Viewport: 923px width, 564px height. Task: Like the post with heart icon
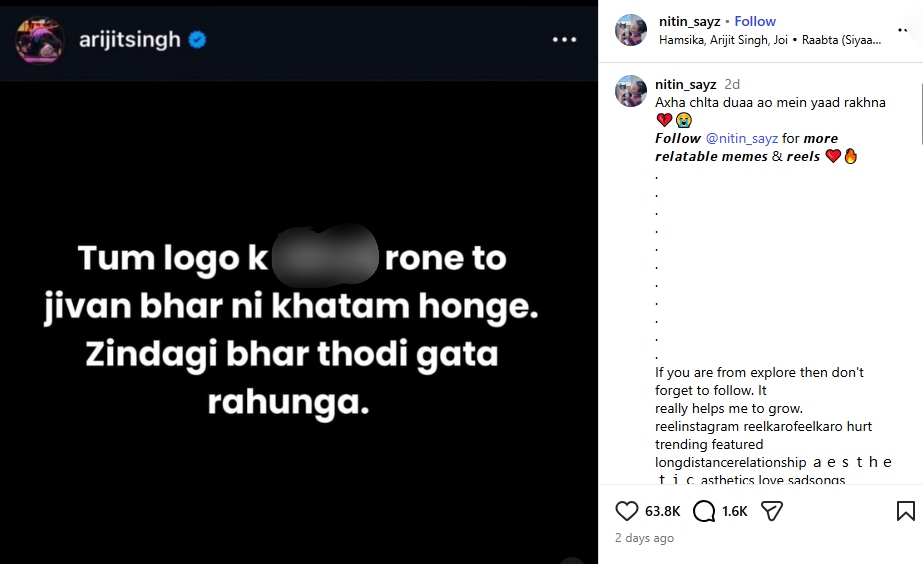click(x=626, y=511)
